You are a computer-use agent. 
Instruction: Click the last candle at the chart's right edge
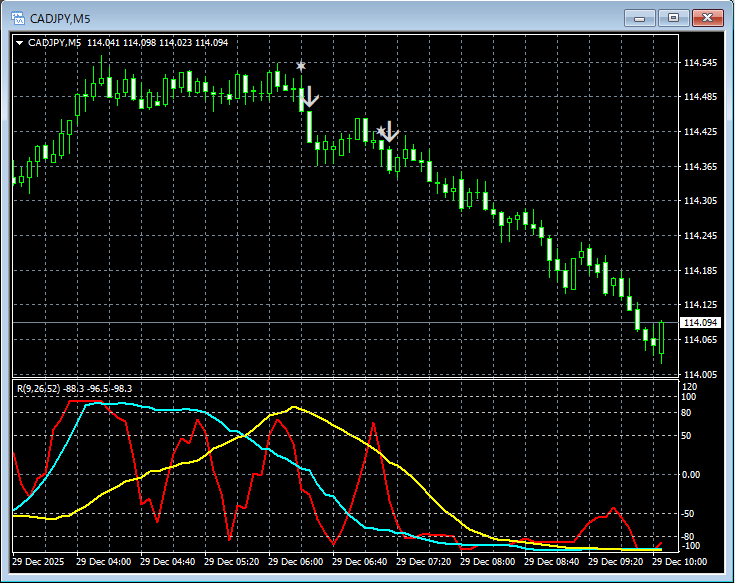point(661,338)
